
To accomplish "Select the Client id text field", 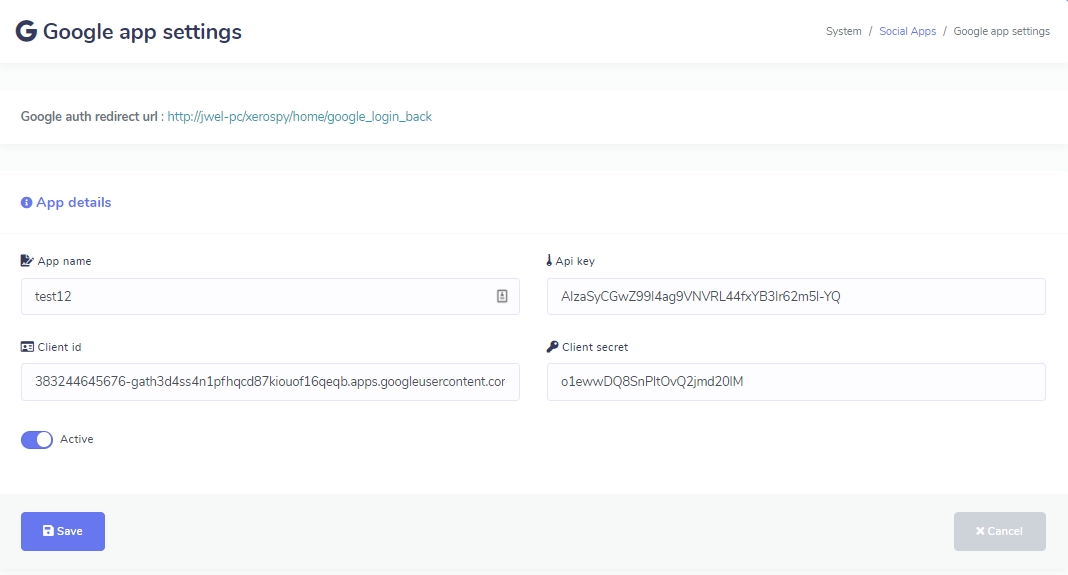I will [269, 382].
